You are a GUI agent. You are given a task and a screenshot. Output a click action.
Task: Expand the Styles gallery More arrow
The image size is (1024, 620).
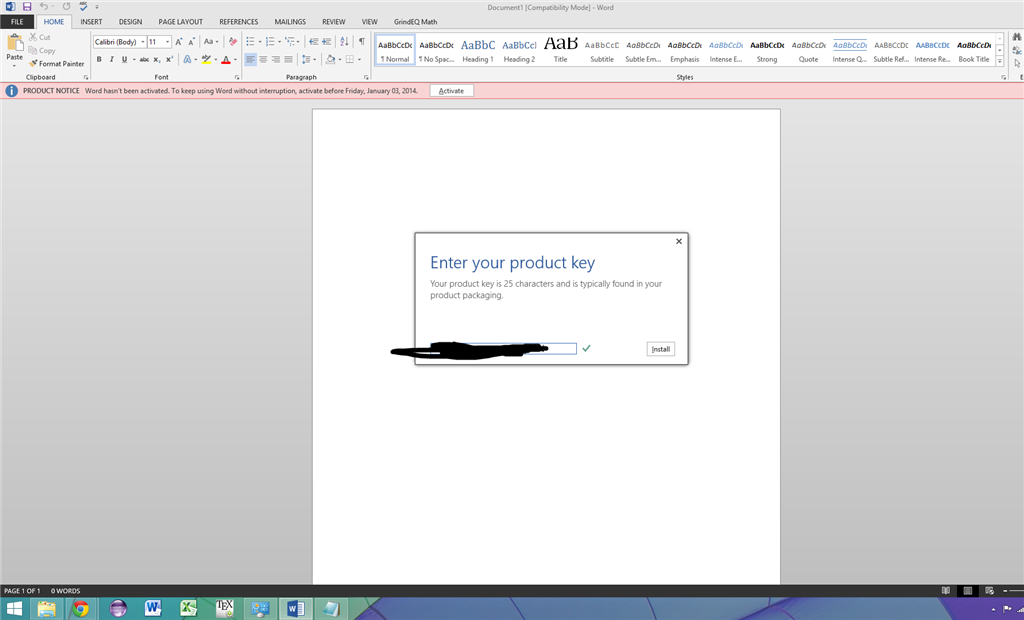click(x=1000, y=61)
